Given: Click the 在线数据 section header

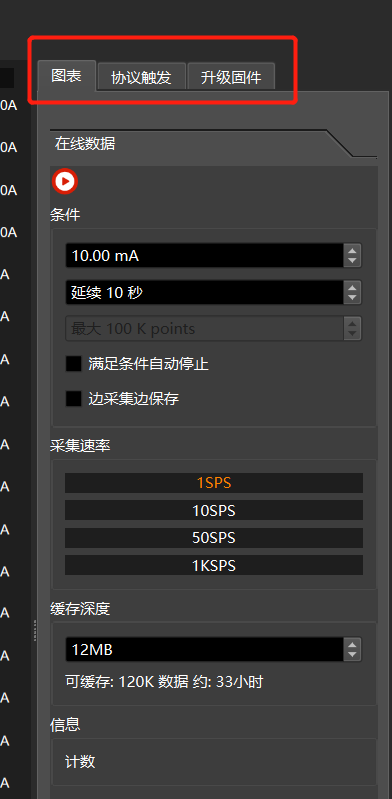Looking at the screenshot, I should pyautogui.click(x=85, y=144).
